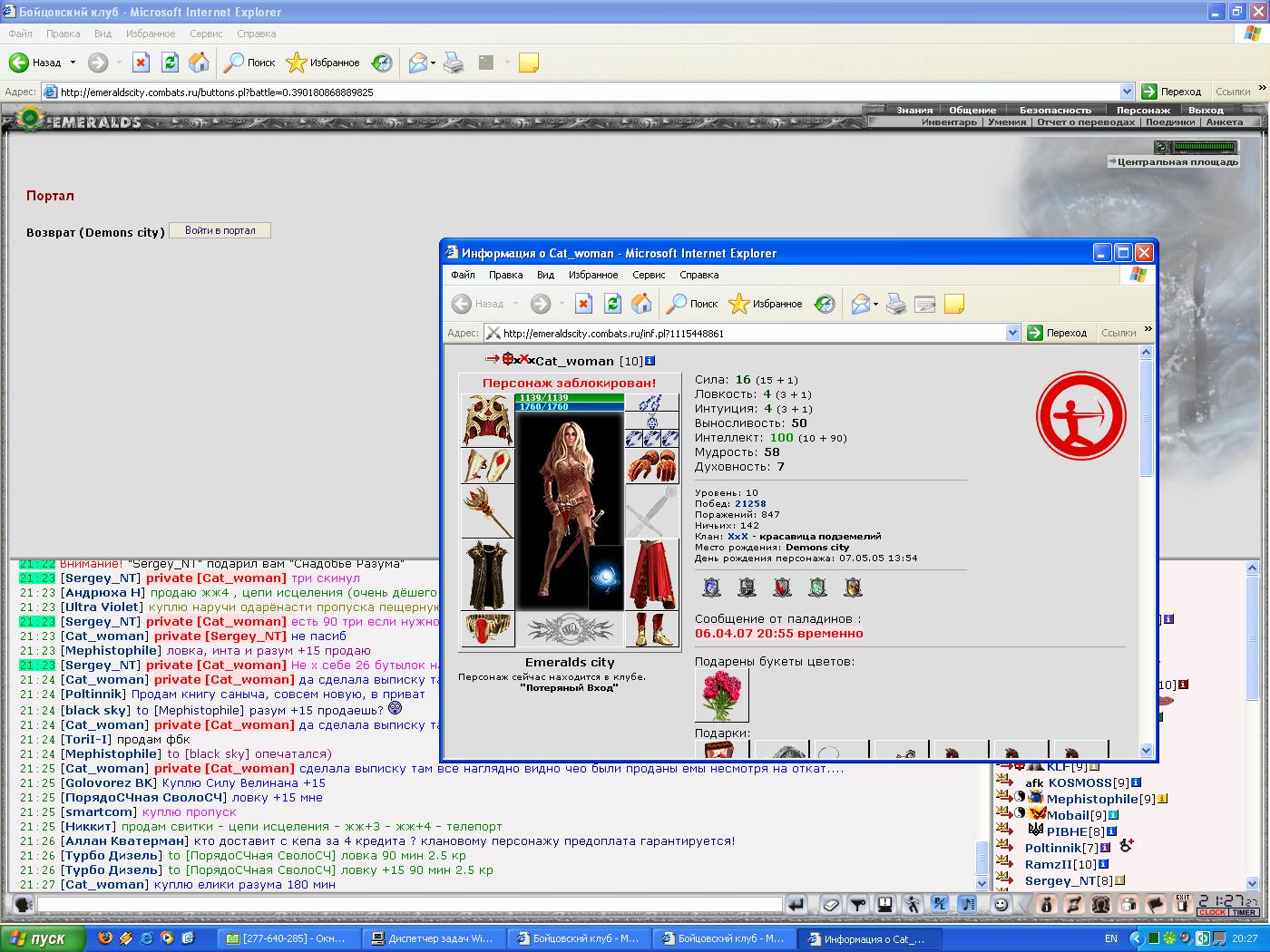Open address dropdown in Cat_woman info window
The width and height of the screenshot is (1270, 952).
click(1013, 333)
